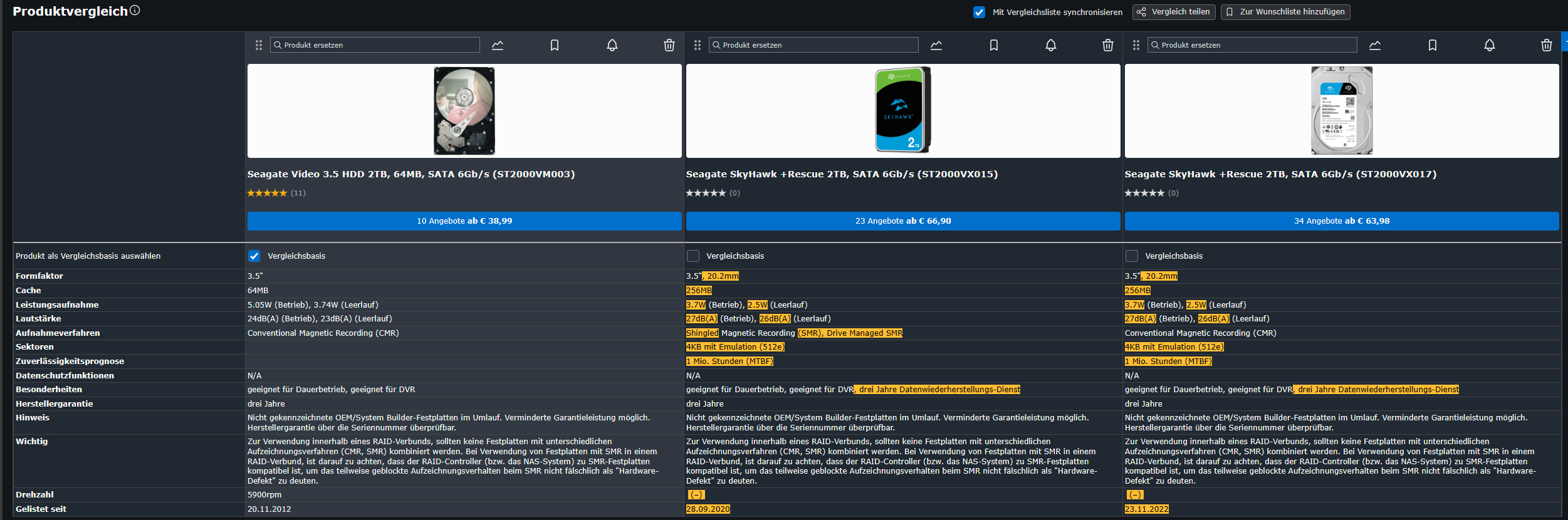Bookmark the SkyHawk ST2000VX015

pos(994,45)
